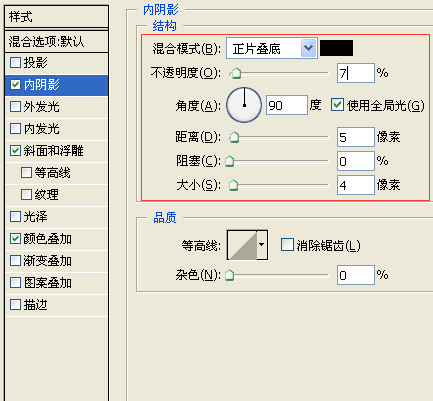Click the black shadow color swatch
Viewport: 433px width, 401px height.
tap(336, 48)
